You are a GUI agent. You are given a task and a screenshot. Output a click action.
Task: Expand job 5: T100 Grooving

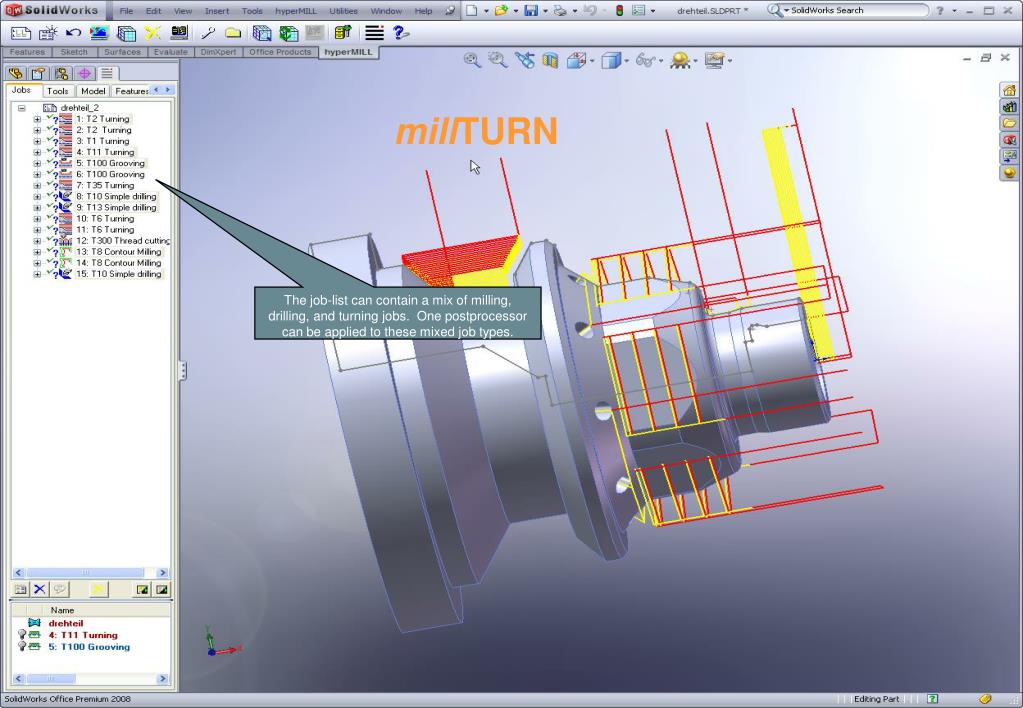pyautogui.click(x=37, y=164)
